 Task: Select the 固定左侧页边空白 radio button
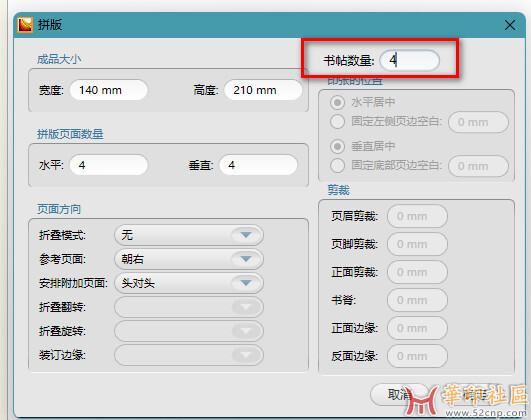click(x=337, y=122)
